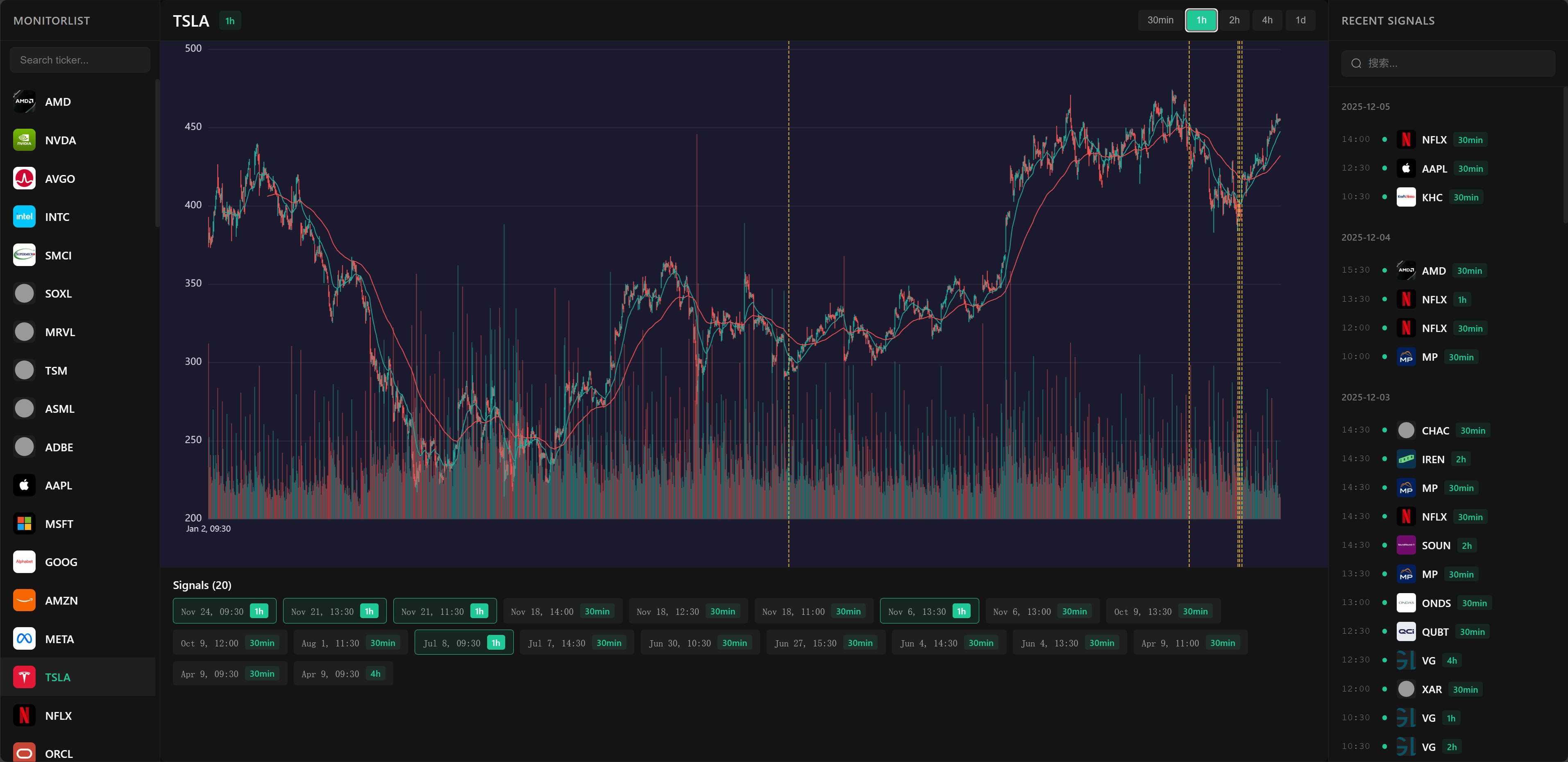Click the Apple icon in the AAPL 12:30 signal
1568x762 pixels.
(1405, 169)
